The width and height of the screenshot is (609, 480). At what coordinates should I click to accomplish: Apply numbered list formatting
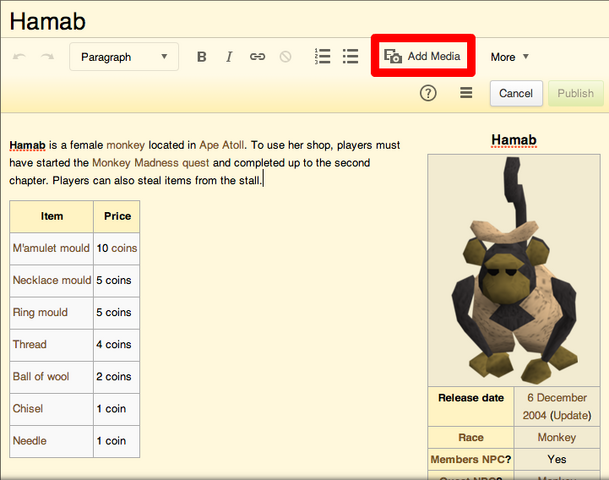pyautogui.click(x=322, y=56)
